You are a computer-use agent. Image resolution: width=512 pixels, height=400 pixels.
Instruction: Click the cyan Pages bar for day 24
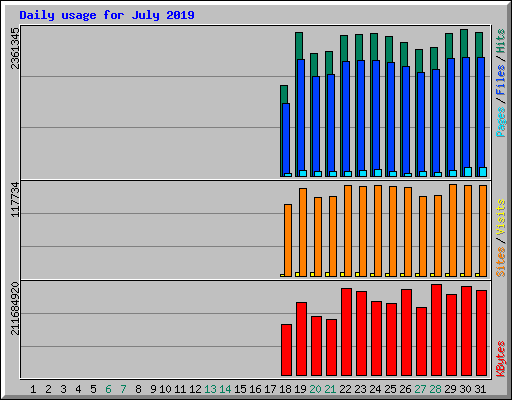pos(378,173)
